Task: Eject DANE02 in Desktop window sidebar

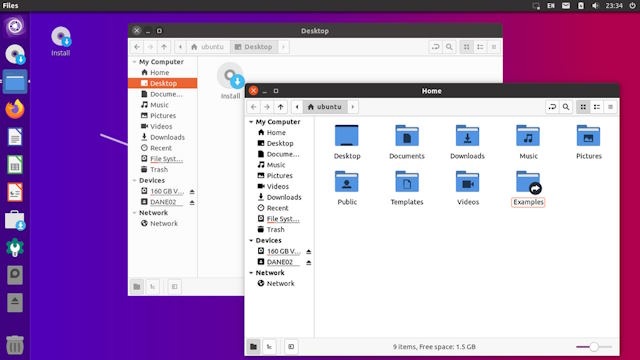Action: 192,202
